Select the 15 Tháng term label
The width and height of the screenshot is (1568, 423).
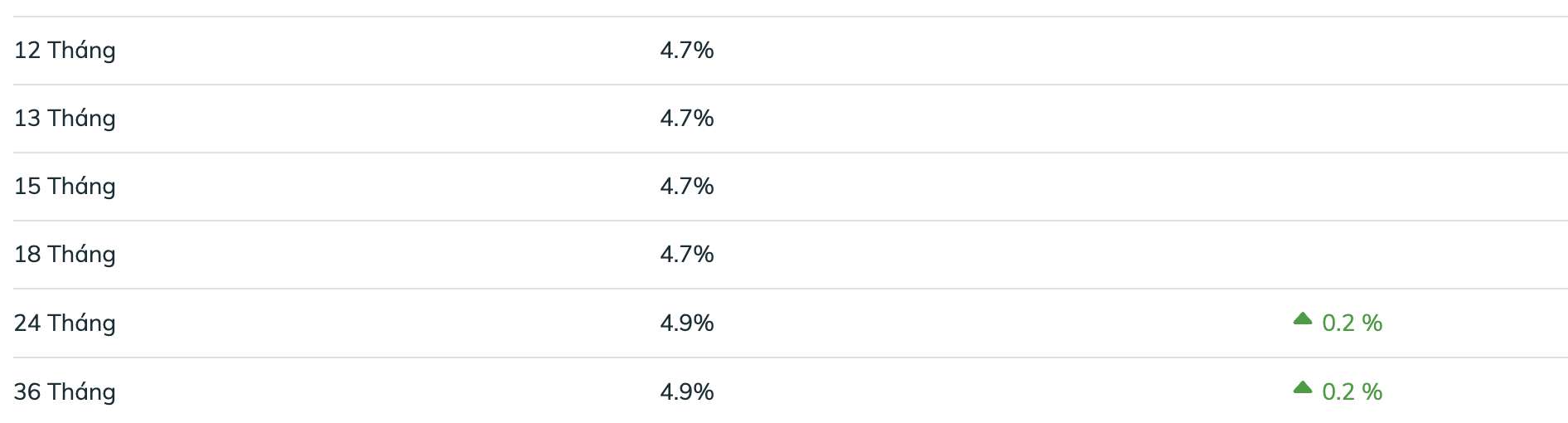[65, 187]
